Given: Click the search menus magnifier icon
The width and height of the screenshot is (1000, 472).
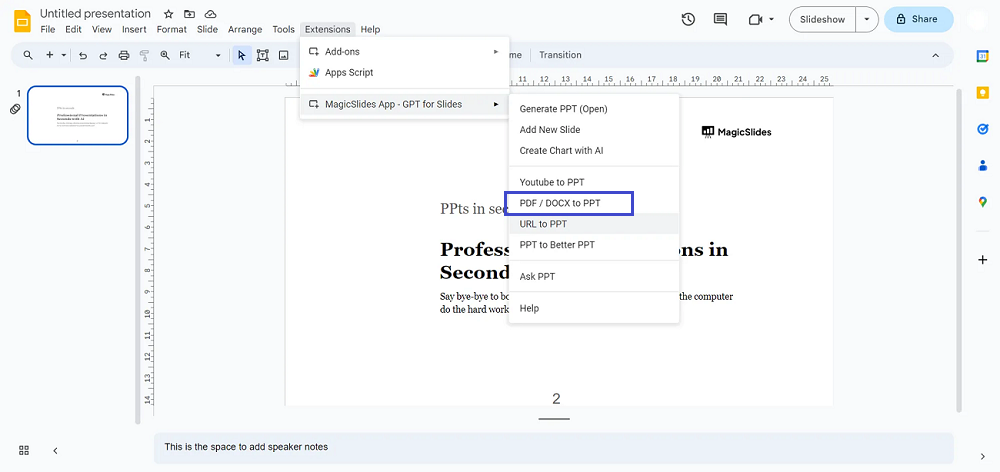Looking at the screenshot, I should coord(28,55).
